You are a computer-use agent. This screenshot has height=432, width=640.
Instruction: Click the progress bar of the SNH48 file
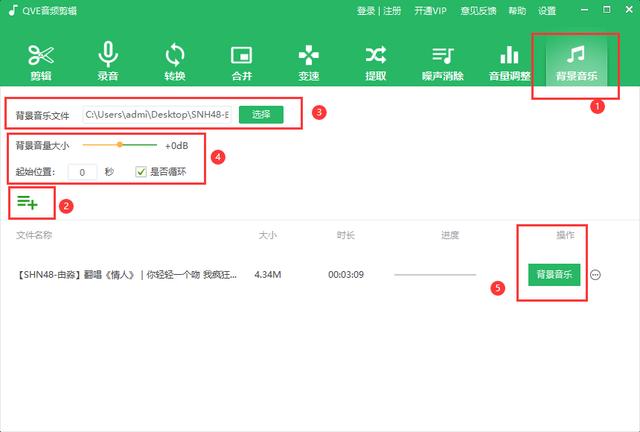coord(435,275)
